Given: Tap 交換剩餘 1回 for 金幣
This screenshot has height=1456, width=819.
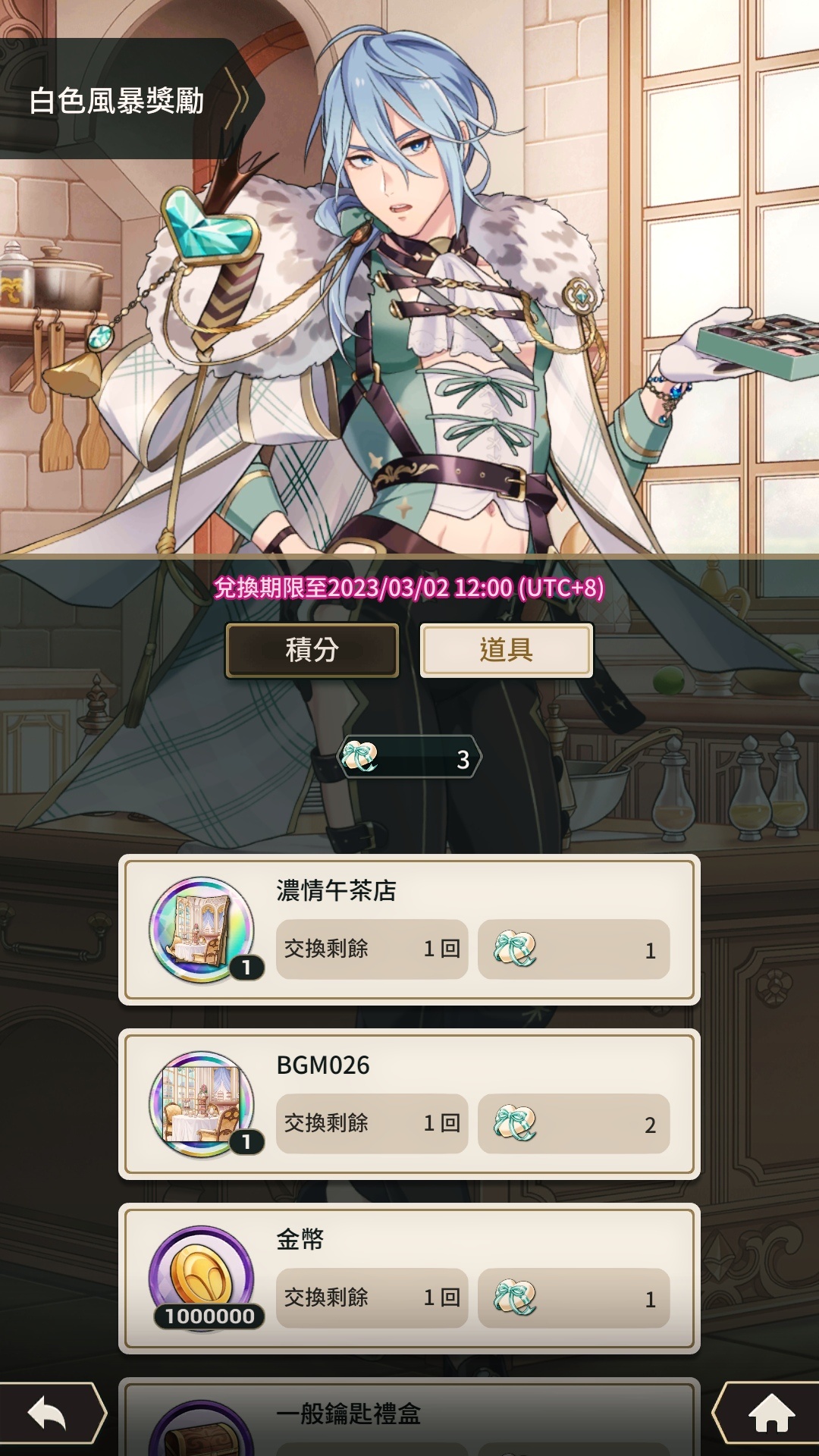Looking at the screenshot, I should point(372,1298).
